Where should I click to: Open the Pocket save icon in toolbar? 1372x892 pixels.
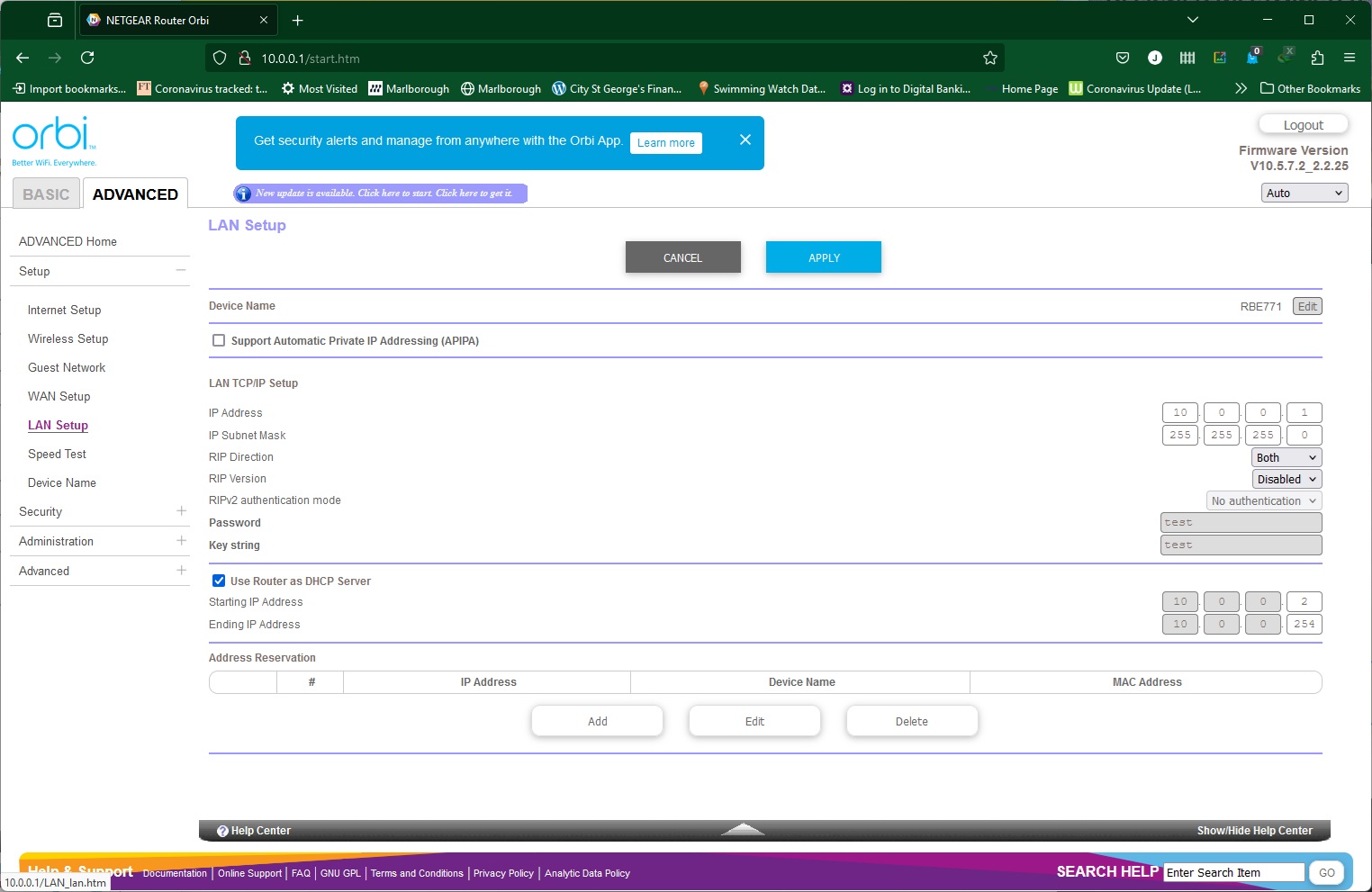[x=1122, y=58]
